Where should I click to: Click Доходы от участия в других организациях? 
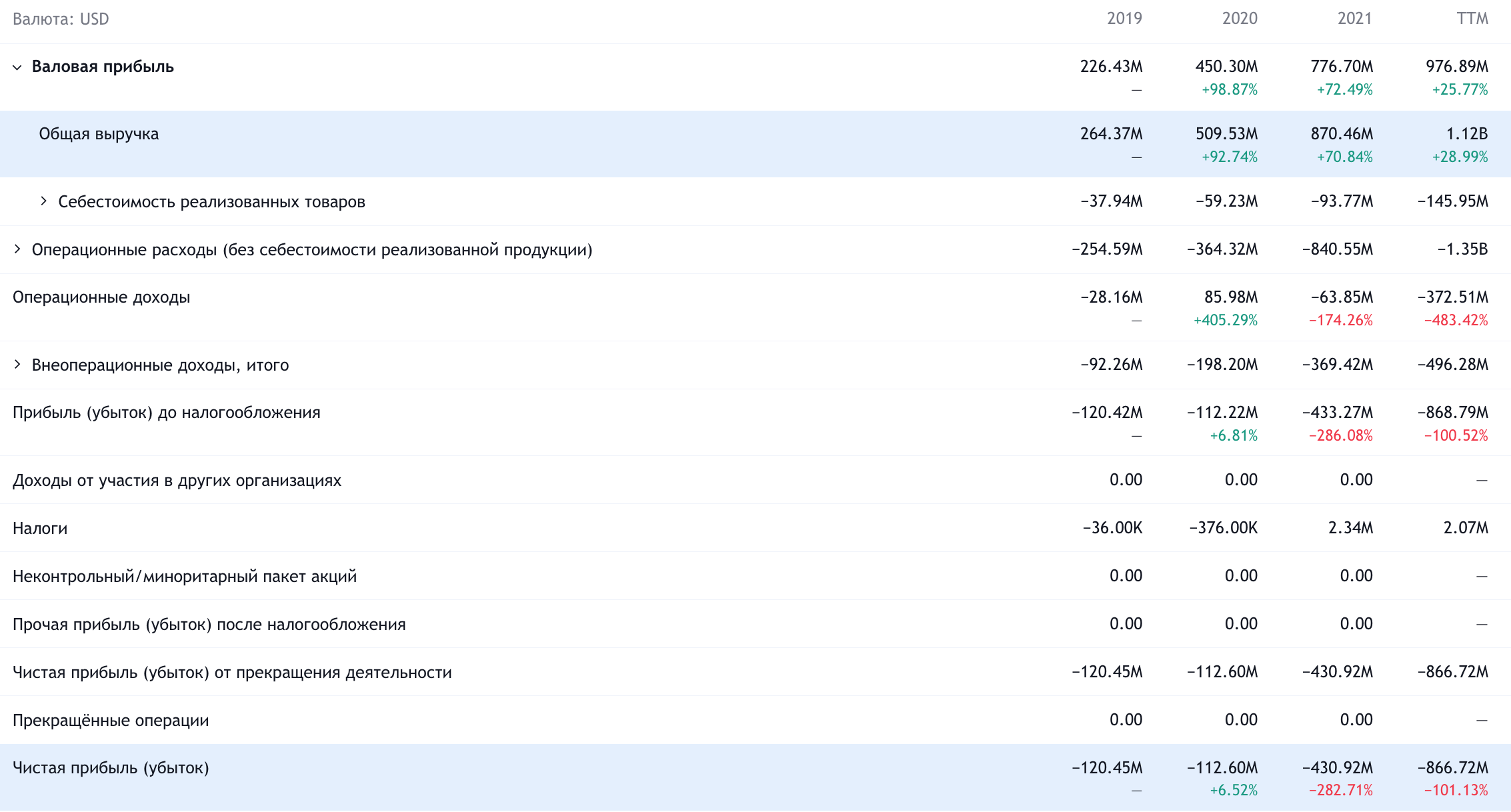(177, 481)
